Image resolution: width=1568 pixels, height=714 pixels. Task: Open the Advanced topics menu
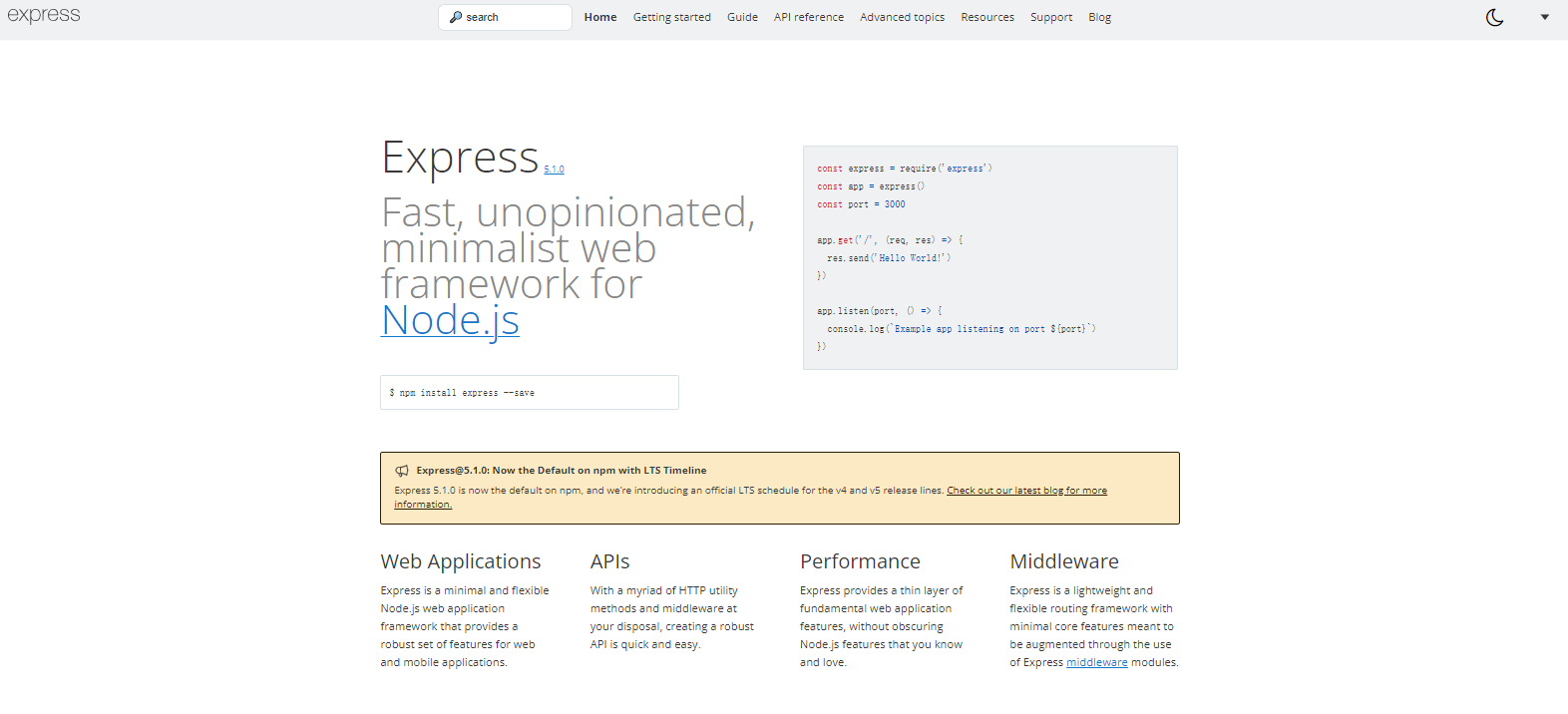pyautogui.click(x=903, y=17)
